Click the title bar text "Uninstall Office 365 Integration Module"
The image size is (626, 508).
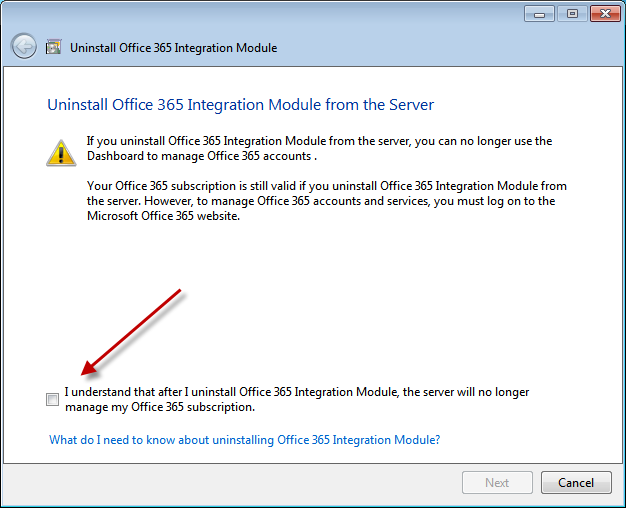point(174,47)
